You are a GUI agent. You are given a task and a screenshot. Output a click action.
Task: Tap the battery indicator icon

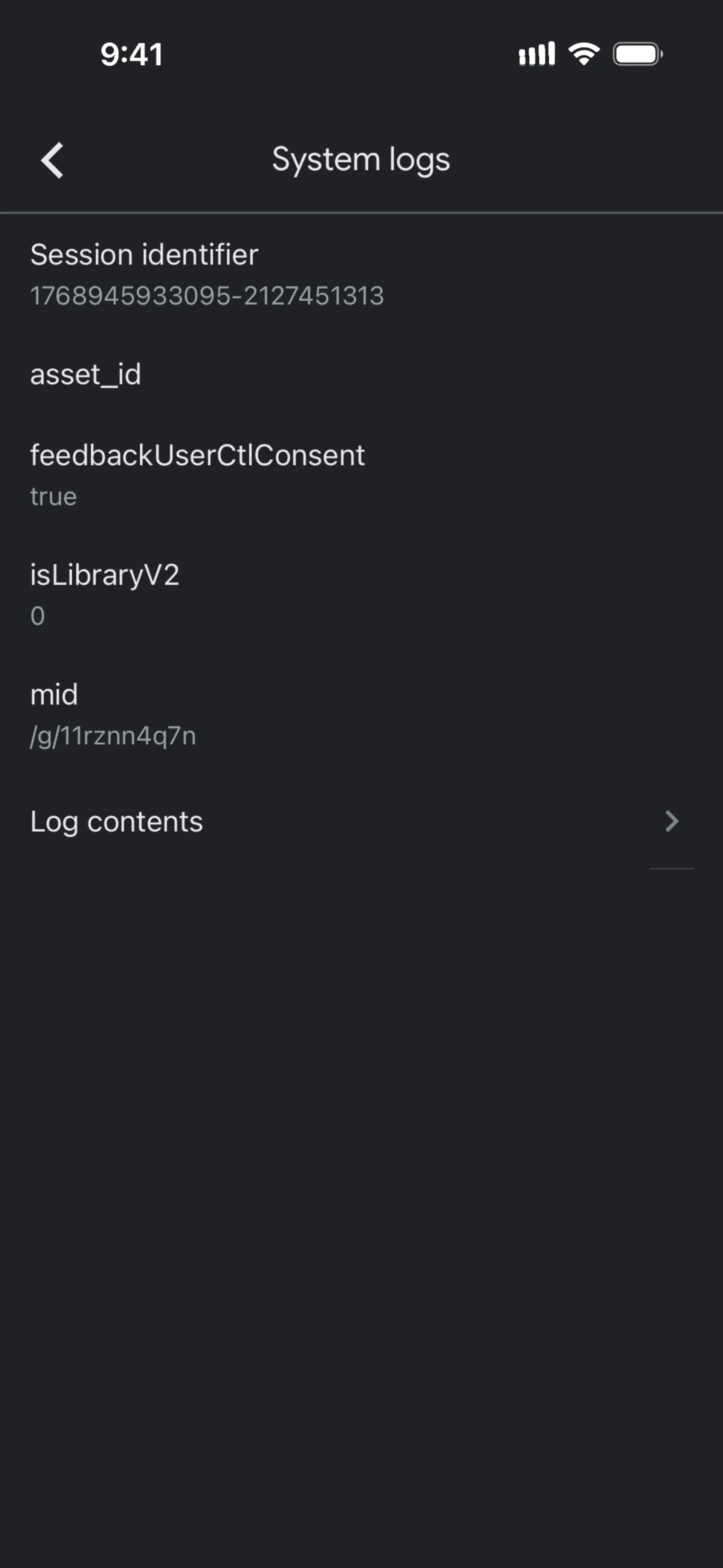[x=638, y=54]
